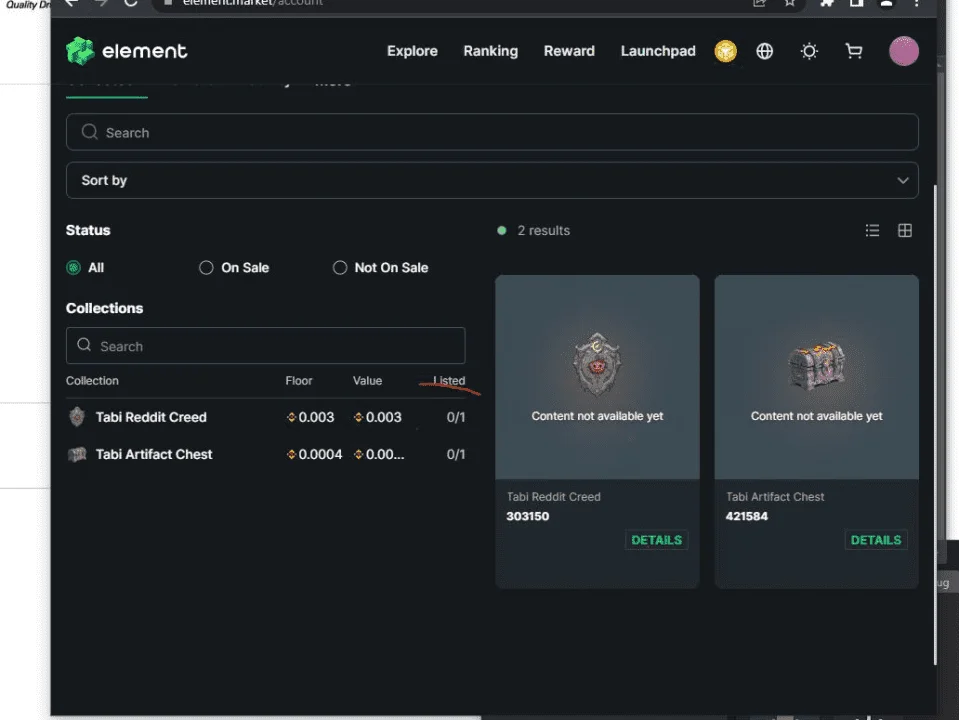Open DETAILS for Tabi Reddit Creed 303150

pos(656,540)
